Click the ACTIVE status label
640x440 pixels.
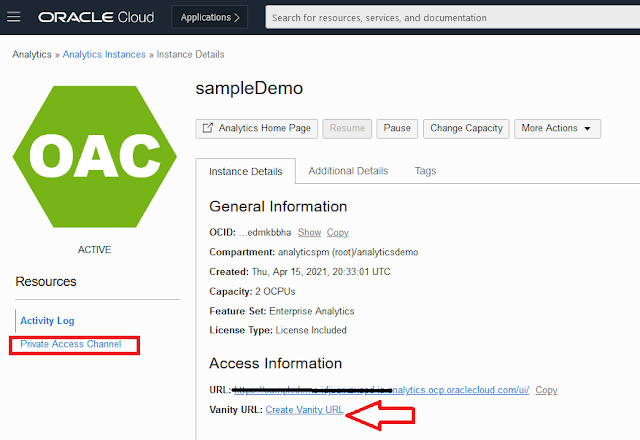tap(95, 250)
